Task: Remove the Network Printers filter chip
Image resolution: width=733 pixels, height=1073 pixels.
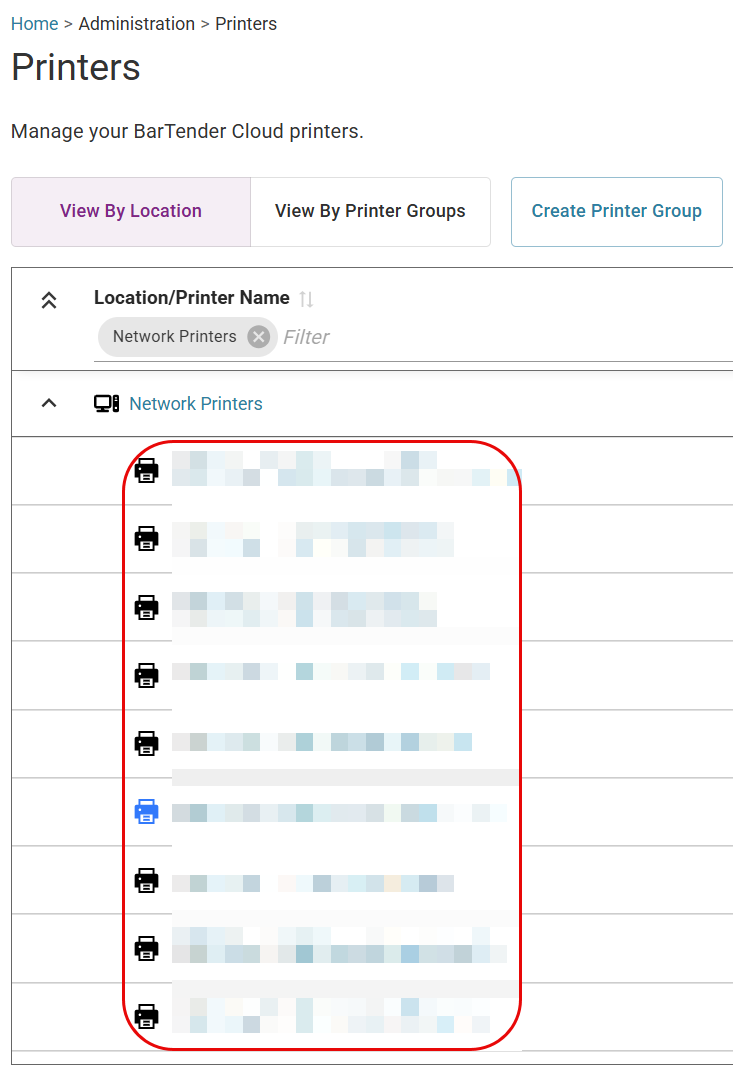Action: click(x=258, y=337)
